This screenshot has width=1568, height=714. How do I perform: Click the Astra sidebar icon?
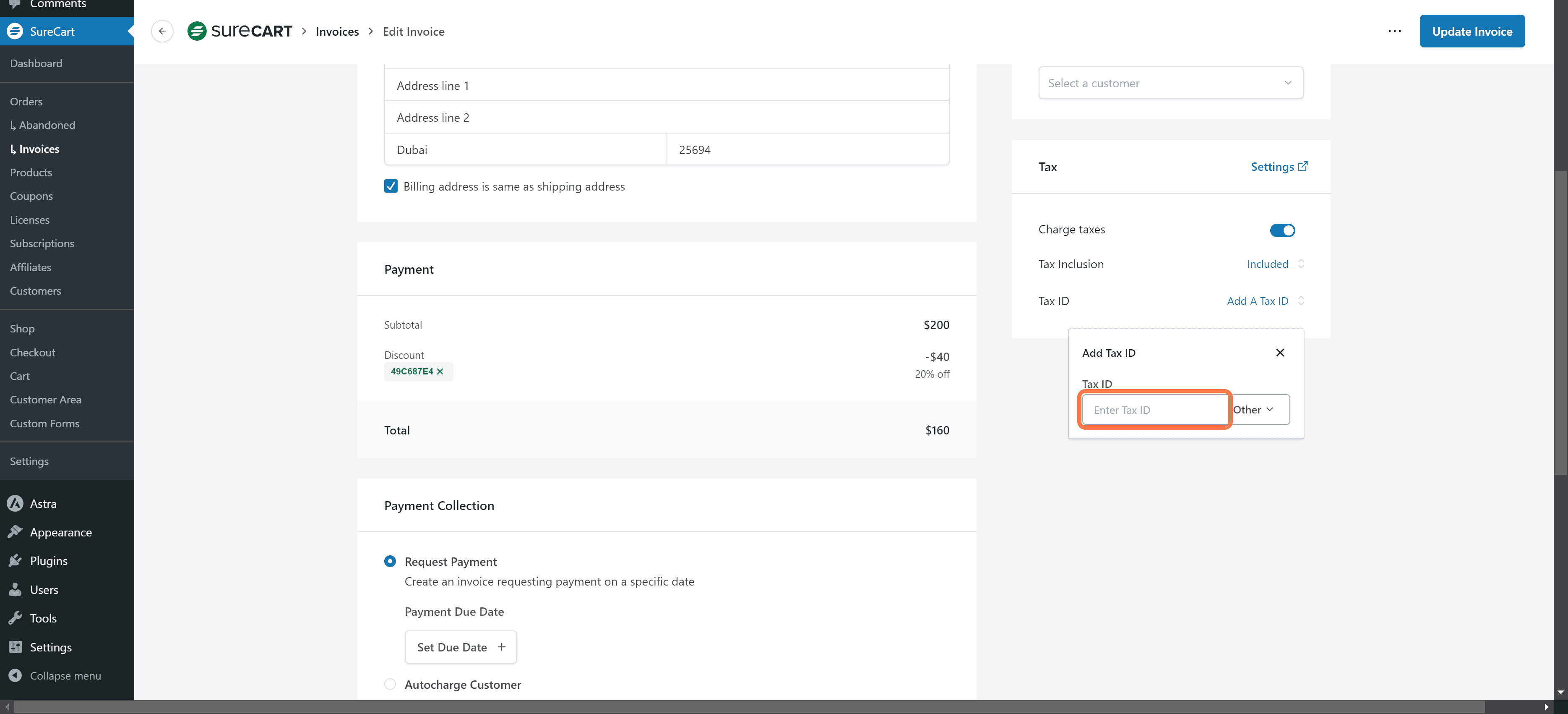pos(15,504)
